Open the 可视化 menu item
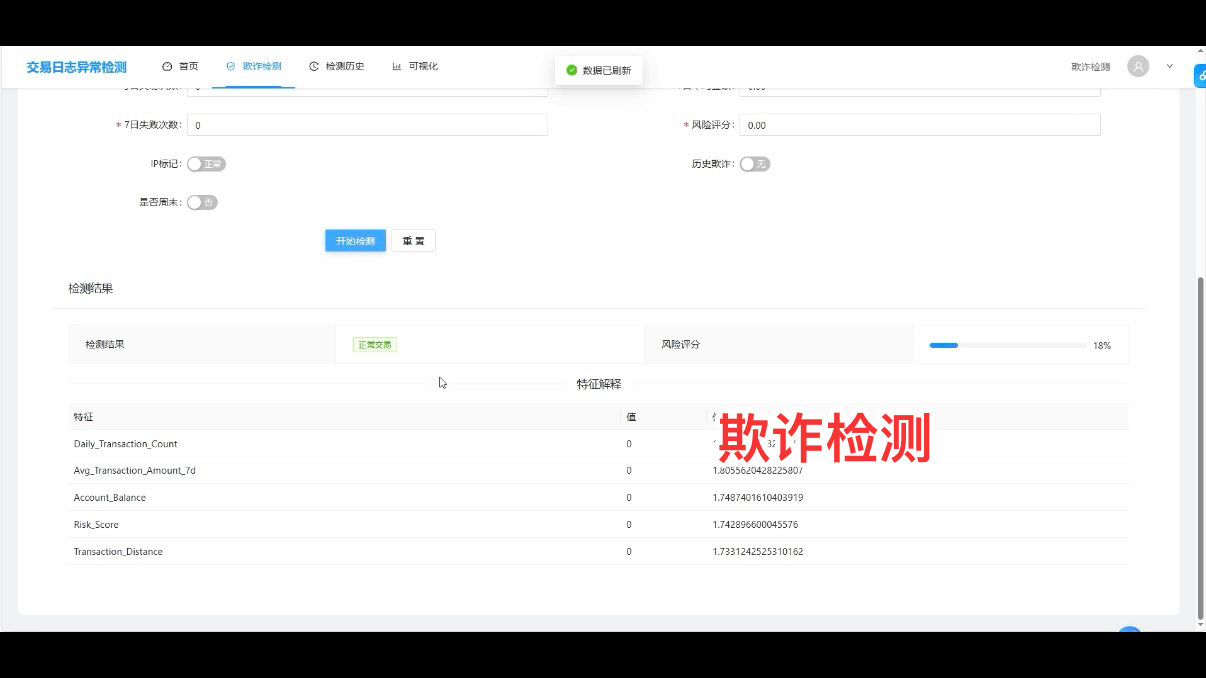Viewport: 1206px width, 678px height. tap(415, 66)
